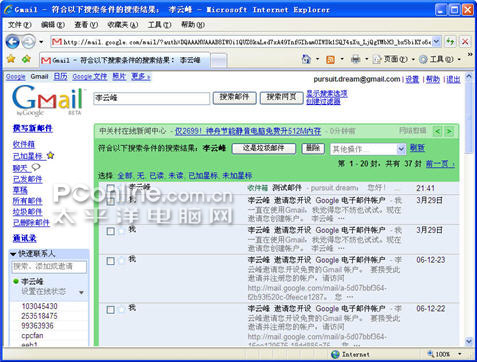Collapse the 快速联系人 panel triangle
Viewport: 477px width, 362px height.
(x=13, y=254)
